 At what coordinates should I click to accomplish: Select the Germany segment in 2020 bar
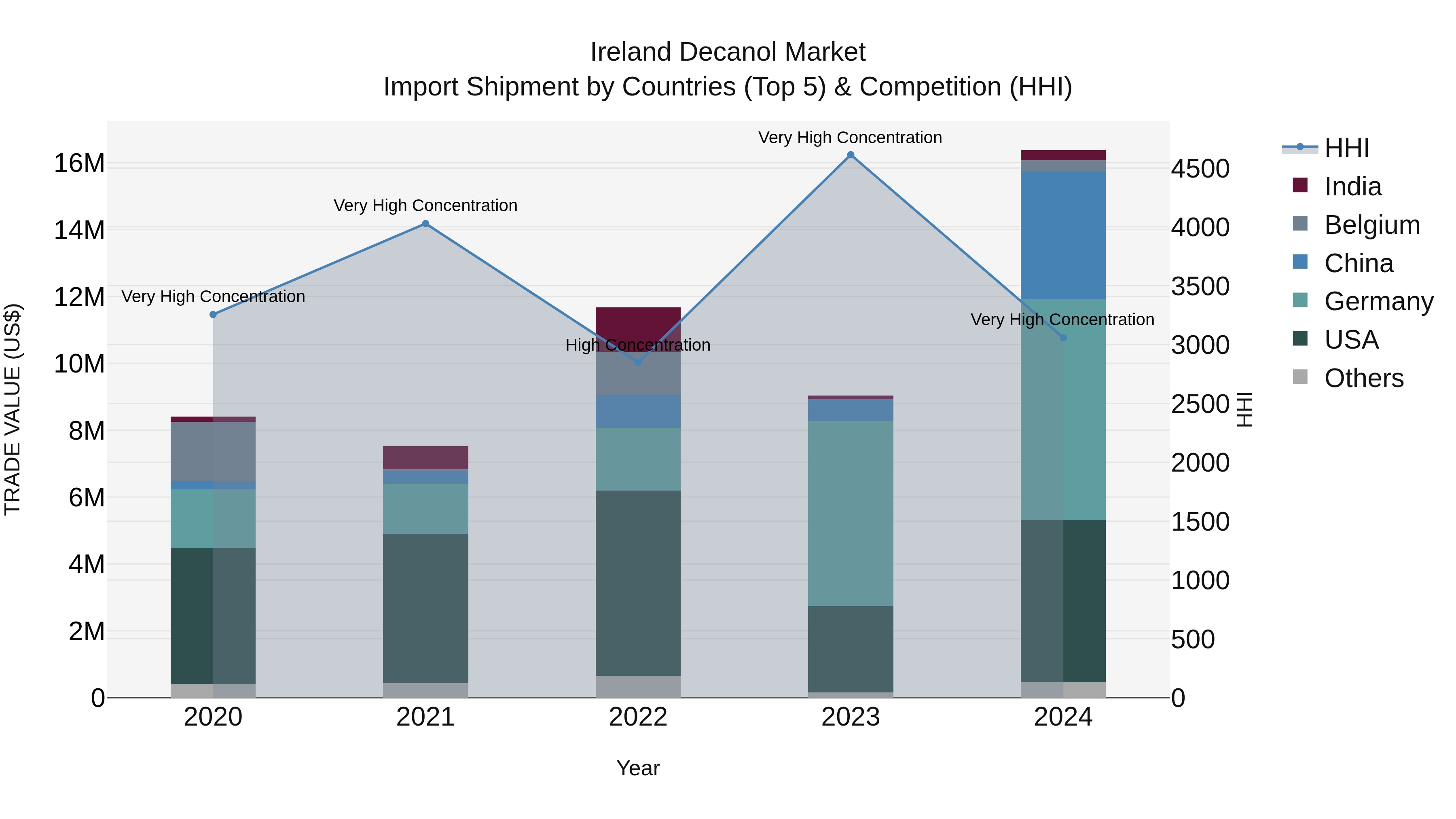pyautogui.click(x=213, y=519)
